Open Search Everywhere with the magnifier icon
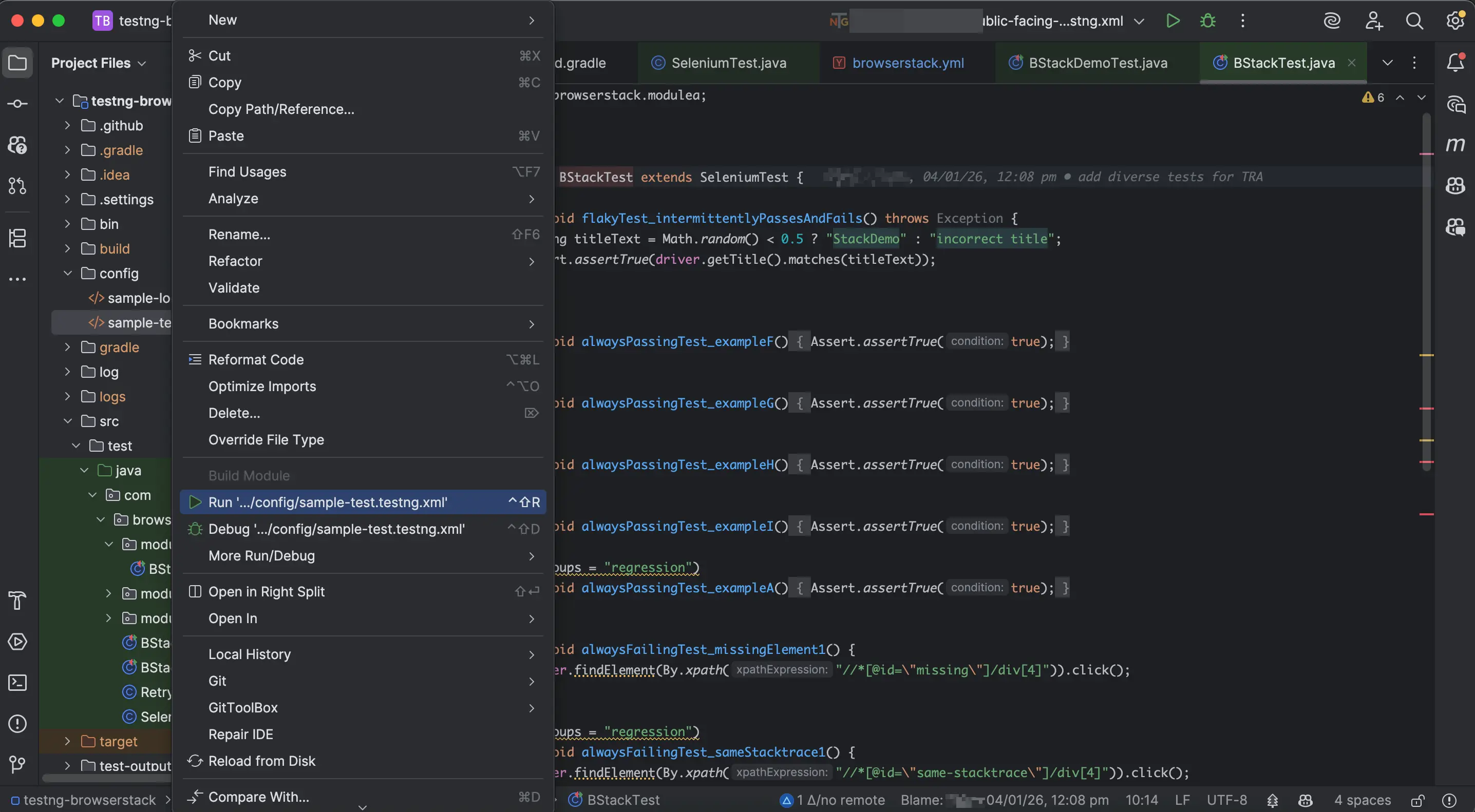1475x812 pixels. (1414, 21)
